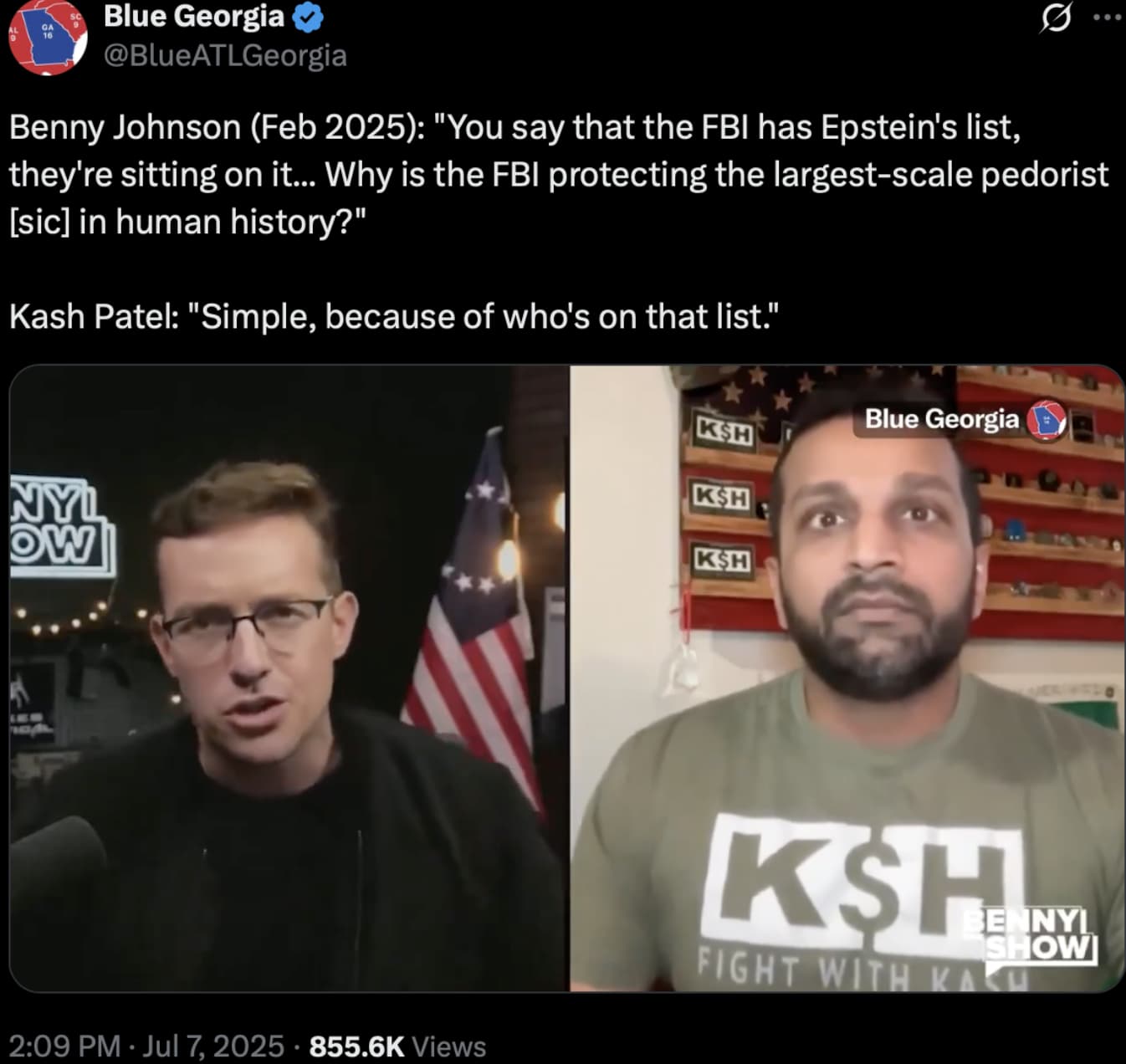
Task: Open the 855.6K Views count
Action: (x=397, y=1046)
